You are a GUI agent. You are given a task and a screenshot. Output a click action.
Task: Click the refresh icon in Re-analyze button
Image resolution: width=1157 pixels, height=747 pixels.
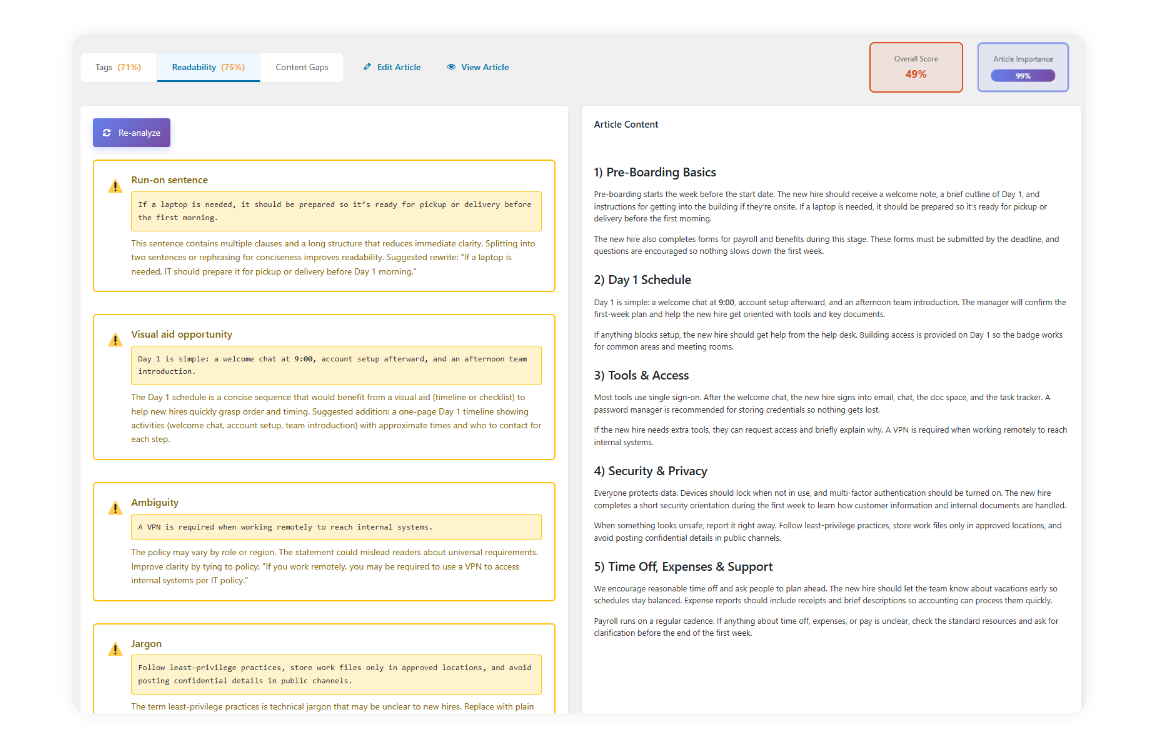107,133
